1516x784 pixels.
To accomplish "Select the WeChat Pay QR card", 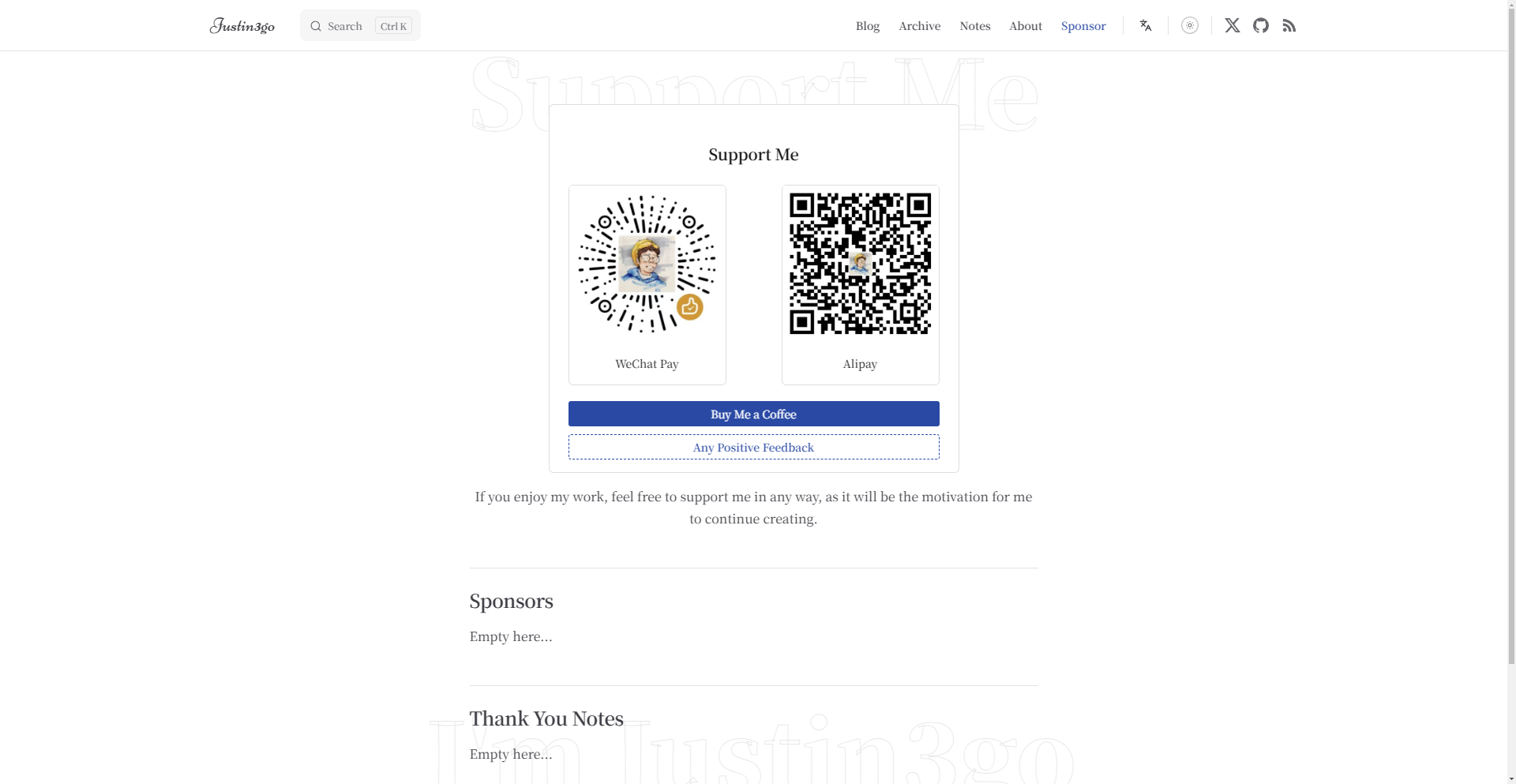I will point(647,285).
